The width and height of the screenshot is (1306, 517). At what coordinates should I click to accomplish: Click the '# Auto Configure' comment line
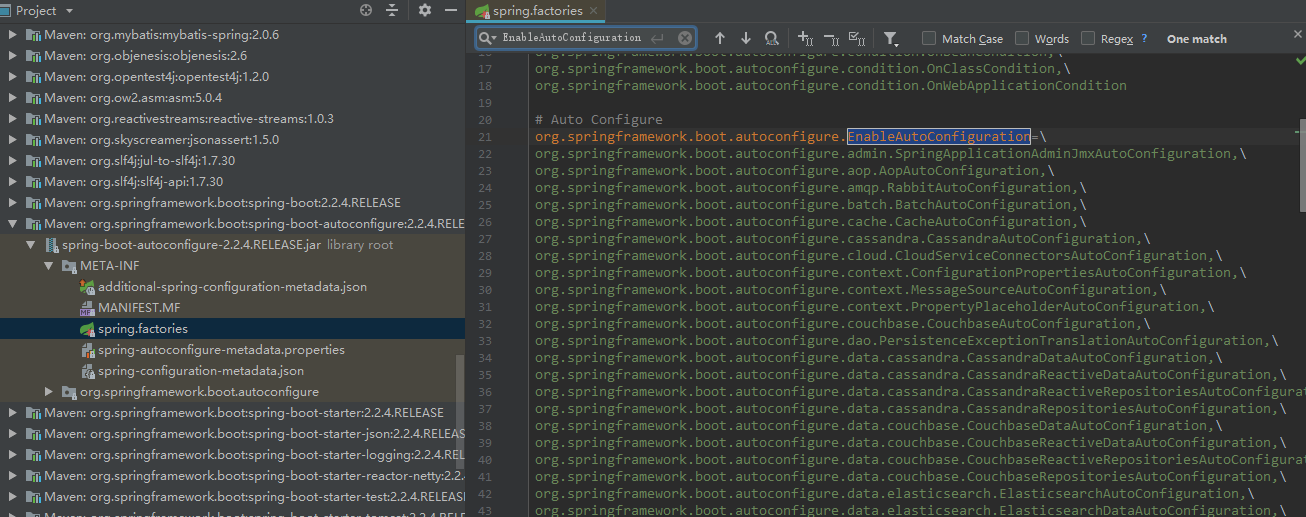point(598,120)
